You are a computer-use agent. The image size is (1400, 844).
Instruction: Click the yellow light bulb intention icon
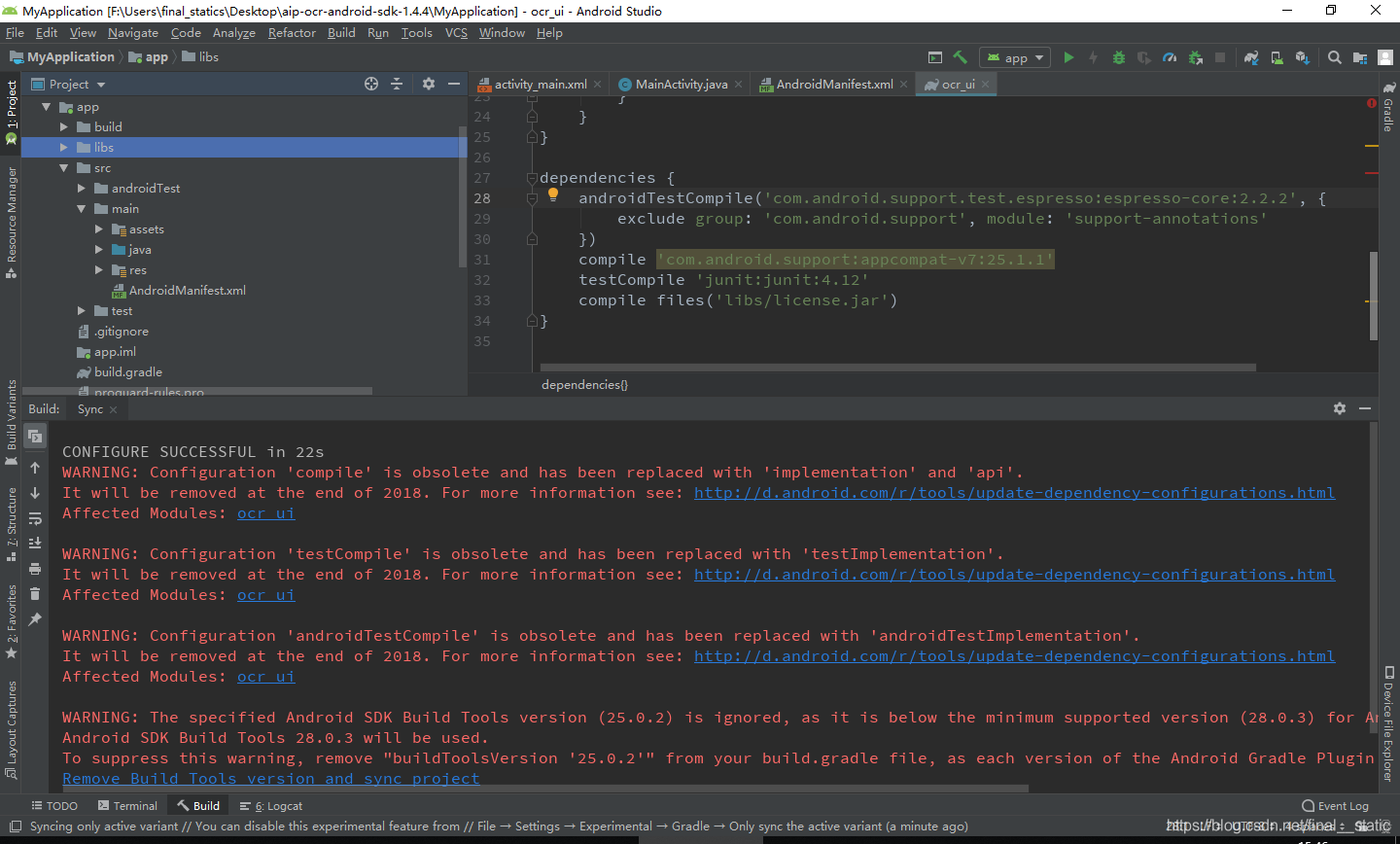pyautogui.click(x=553, y=194)
